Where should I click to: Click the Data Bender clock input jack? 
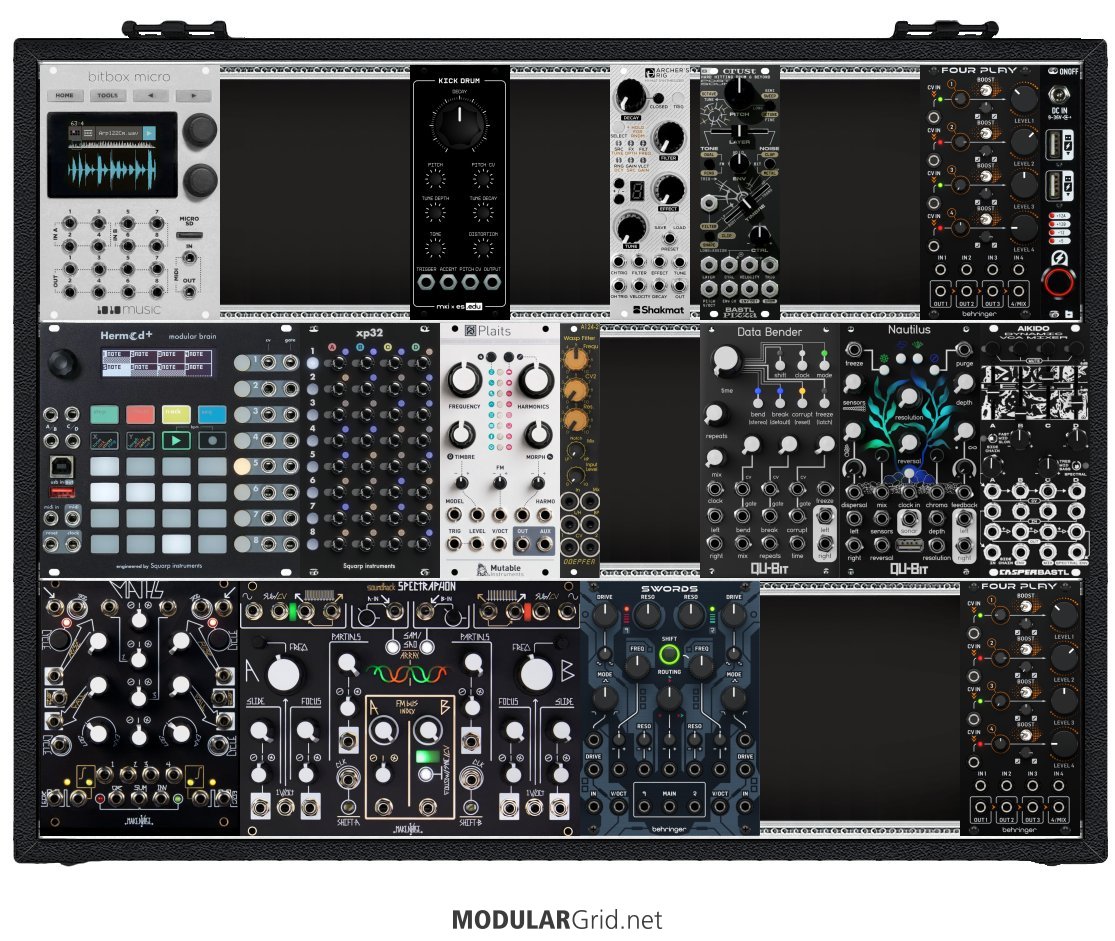point(715,489)
